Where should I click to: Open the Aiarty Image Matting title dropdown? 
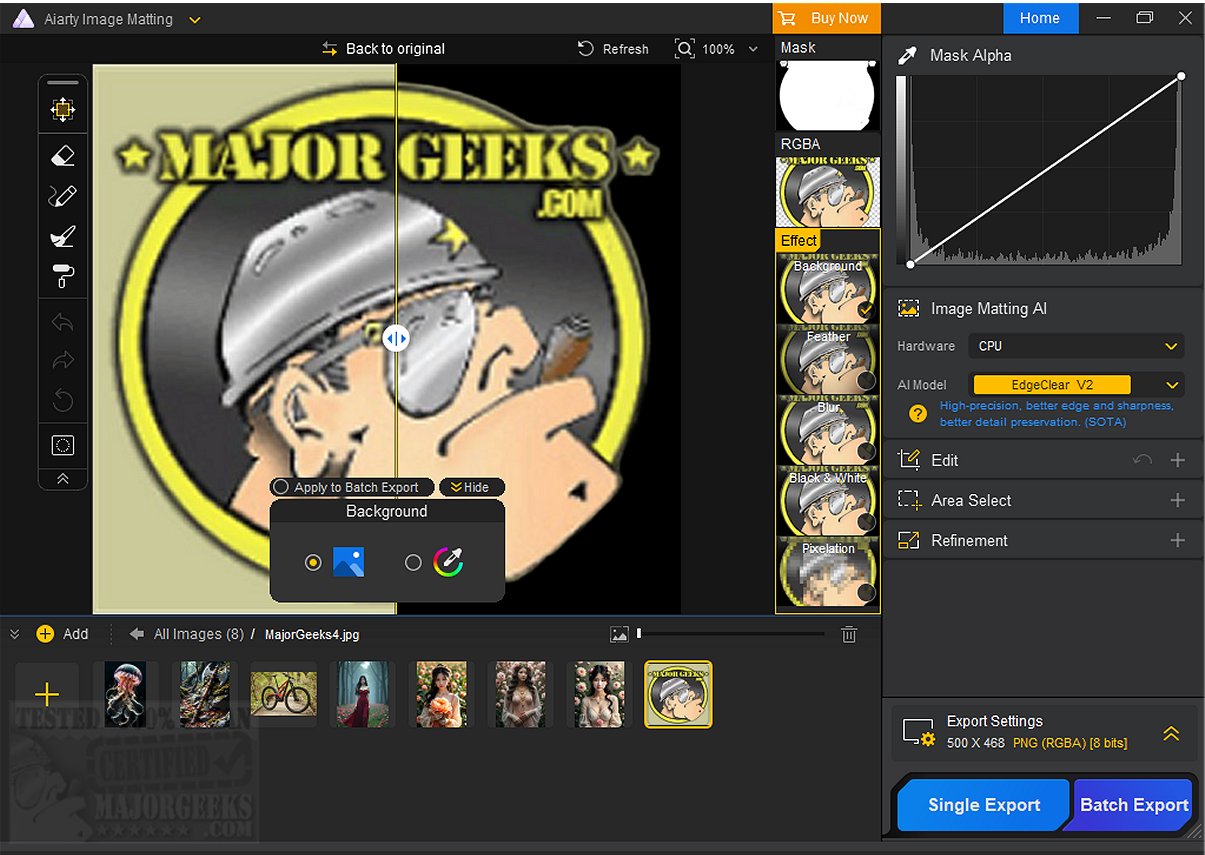point(195,19)
